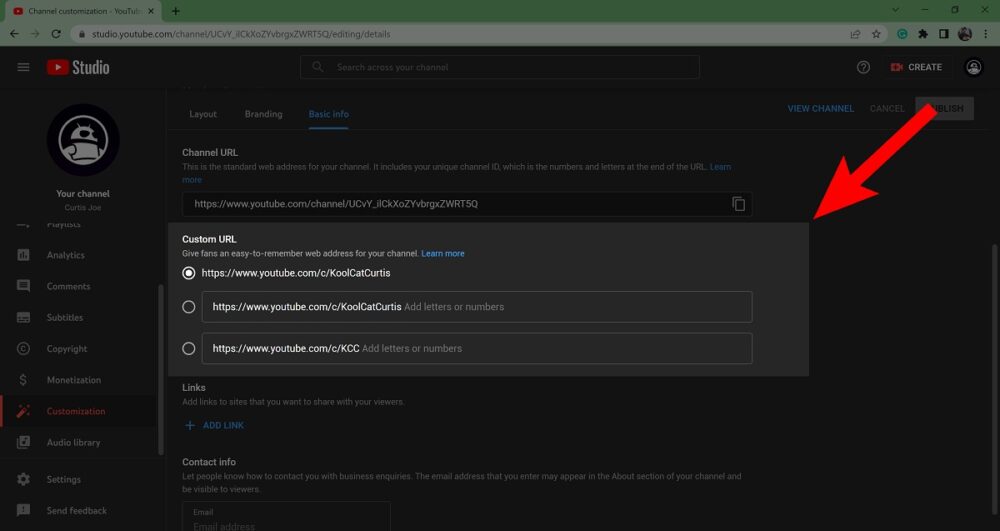The image size is (1000, 531).
Task: Open the help question mark icon
Action: tap(863, 67)
